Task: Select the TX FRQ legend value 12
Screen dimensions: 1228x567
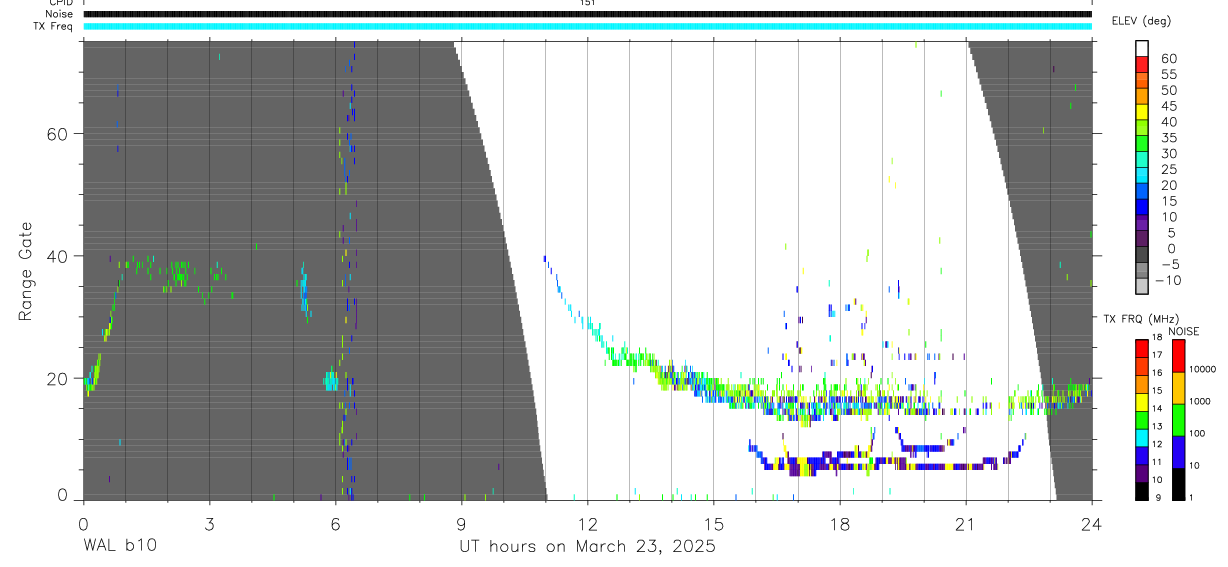Action: (x=1156, y=445)
